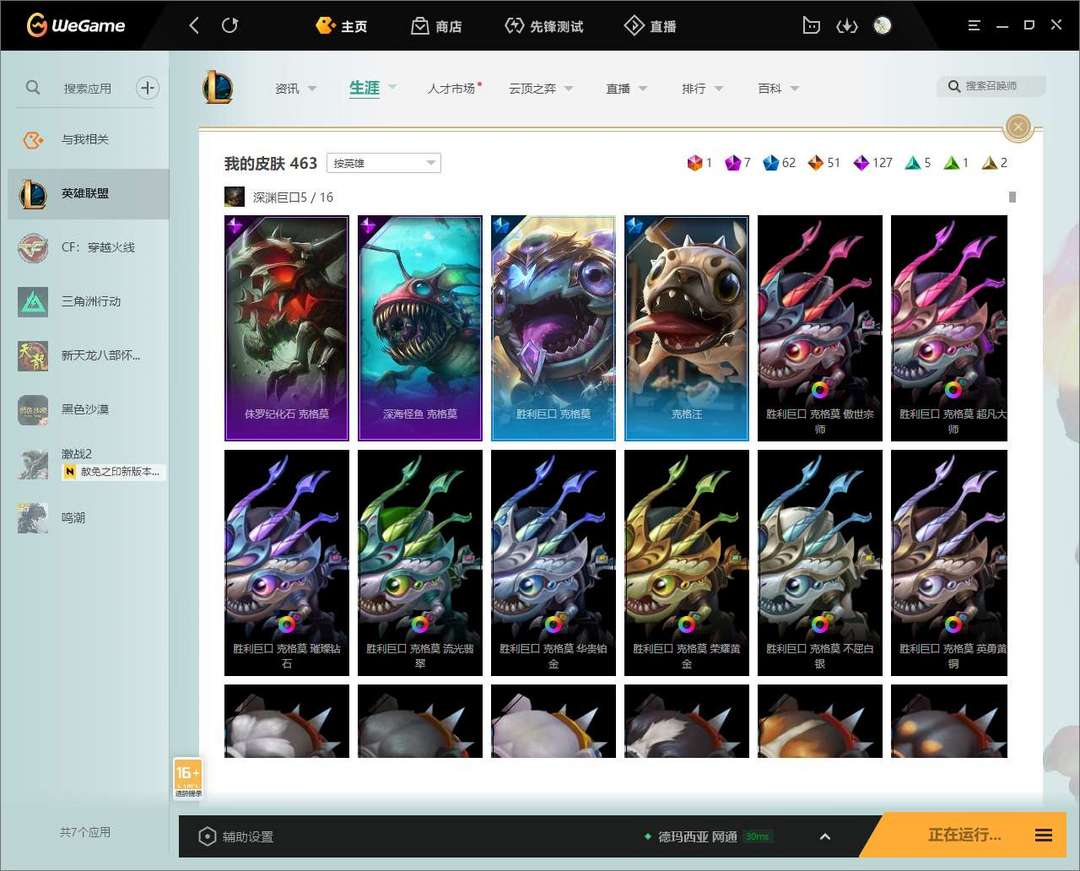Open the 胜利巨口 克格莫 blue skin card
The image size is (1080, 871).
(553, 328)
